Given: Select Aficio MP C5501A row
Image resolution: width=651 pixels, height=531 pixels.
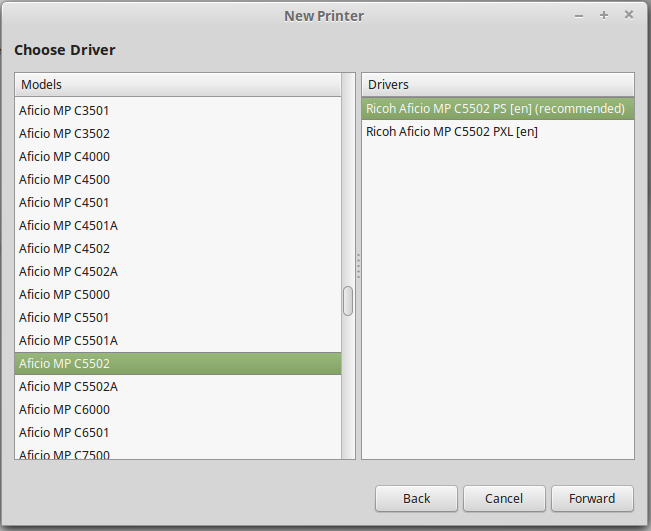Looking at the screenshot, I should (x=178, y=340).
